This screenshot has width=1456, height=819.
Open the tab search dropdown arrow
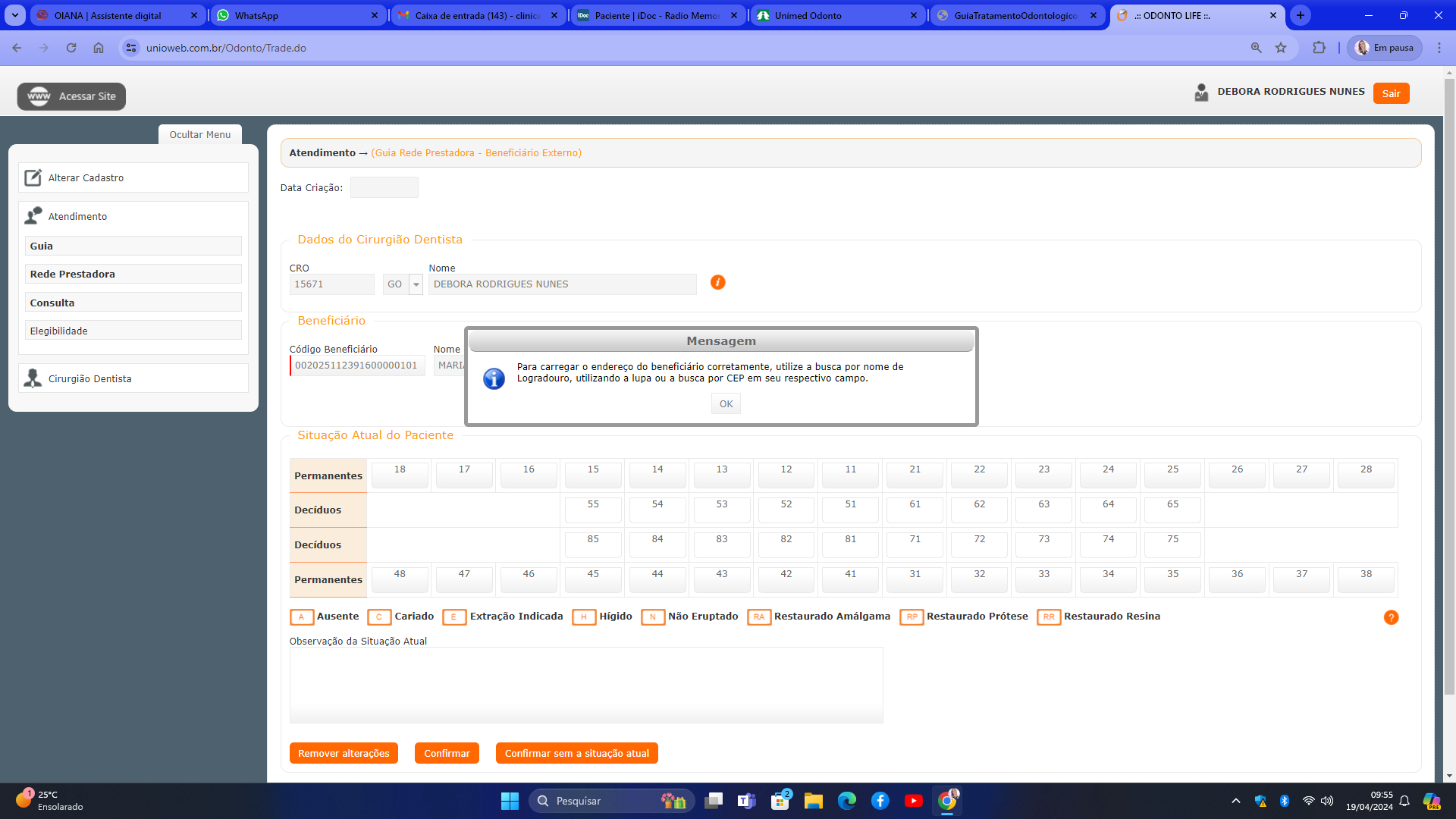click(15, 15)
